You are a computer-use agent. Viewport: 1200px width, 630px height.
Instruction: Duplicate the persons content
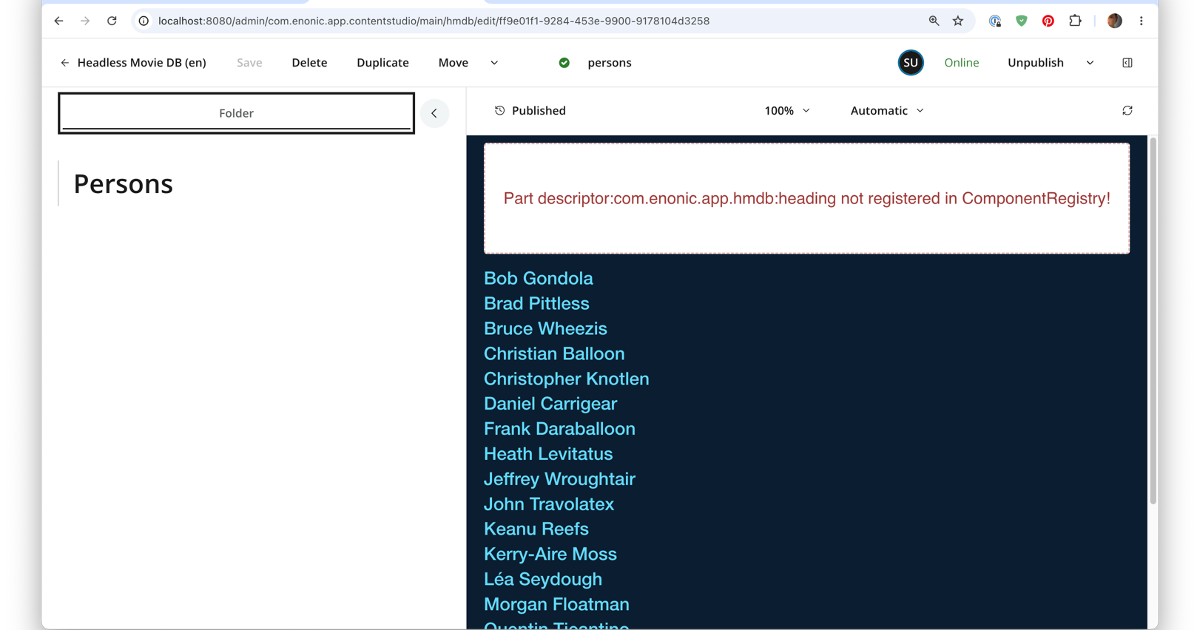coord(383,62)
